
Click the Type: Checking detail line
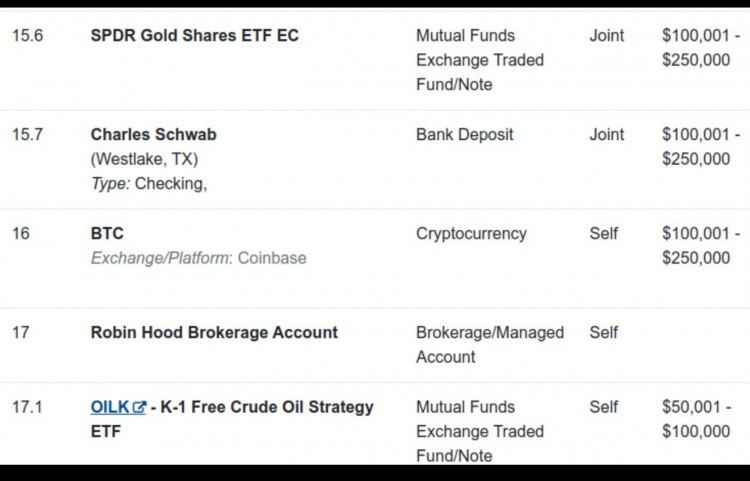click(149, 184)
